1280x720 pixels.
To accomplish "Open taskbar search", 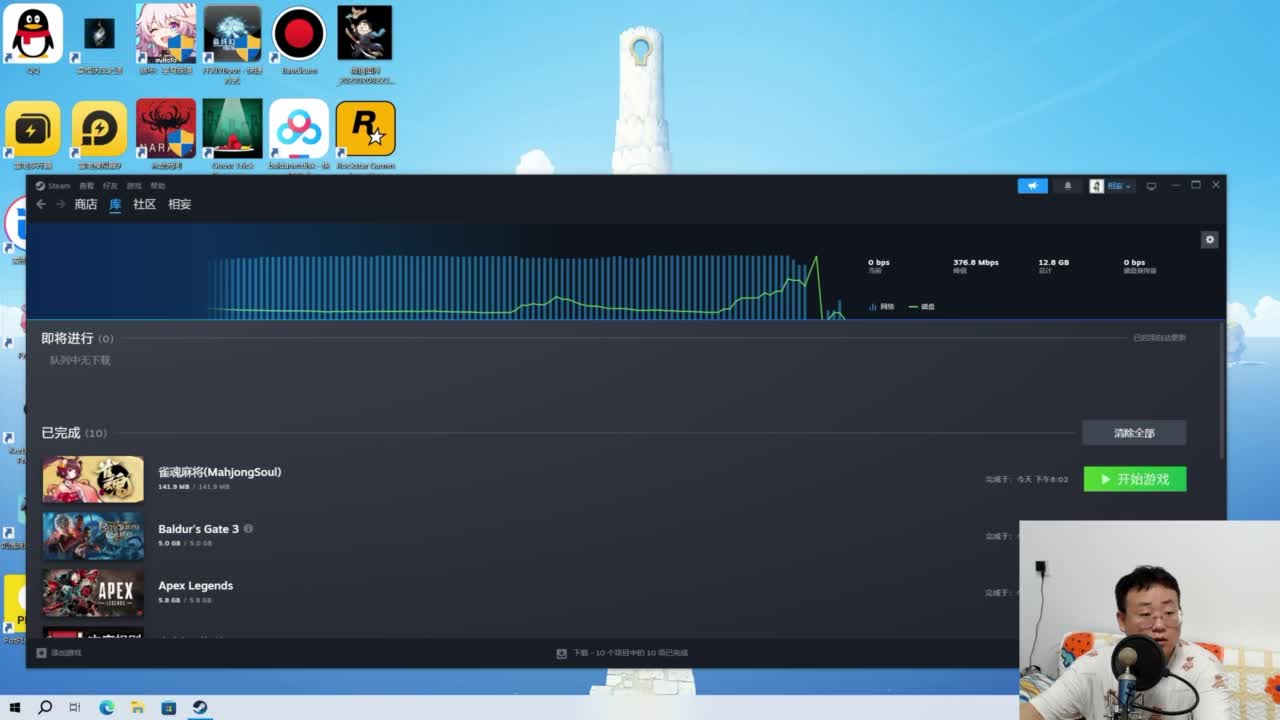I will 45,708.
